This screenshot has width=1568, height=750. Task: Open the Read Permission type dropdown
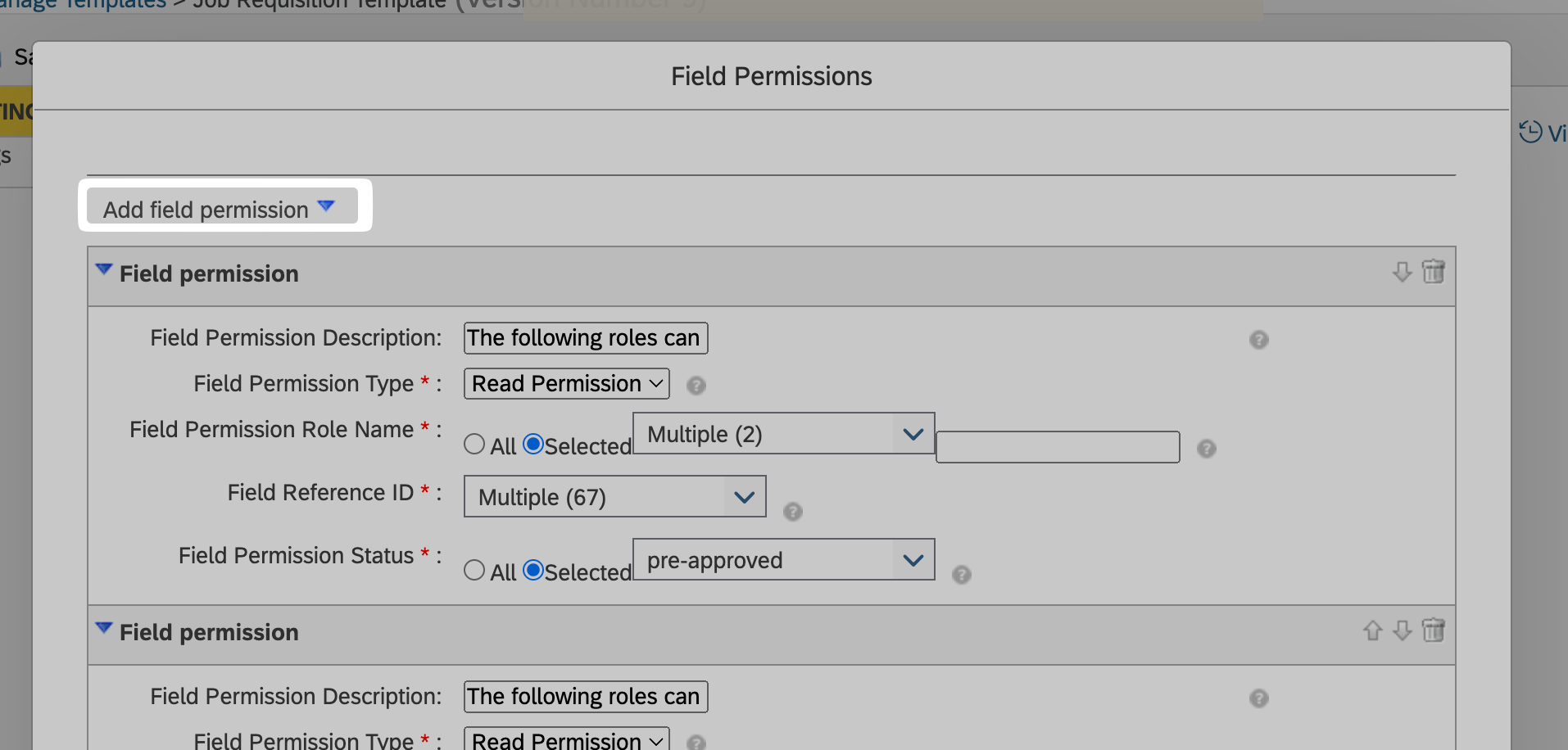coord(567,383)
